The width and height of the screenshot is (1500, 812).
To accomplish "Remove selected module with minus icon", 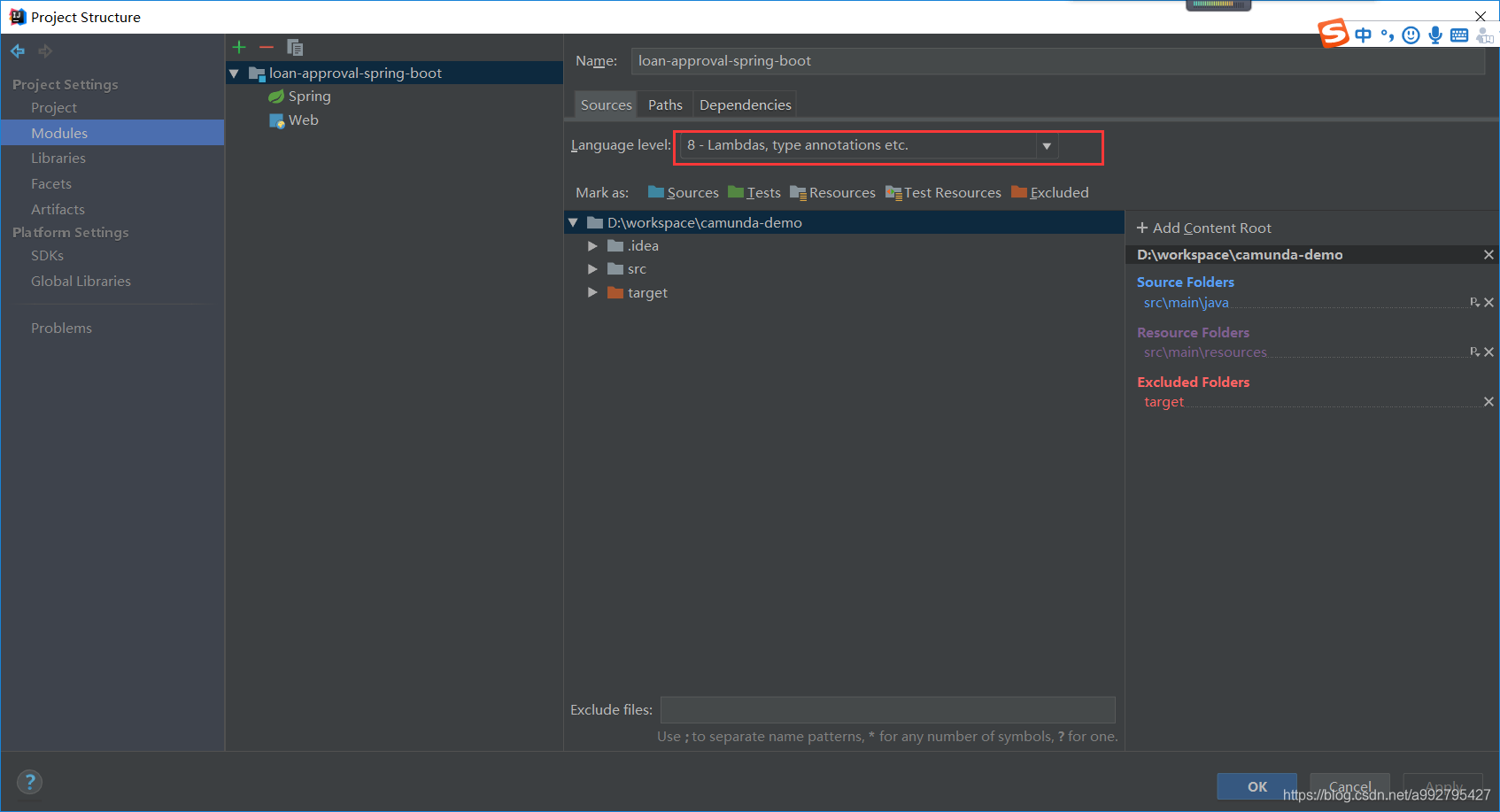I will [267, 47].
